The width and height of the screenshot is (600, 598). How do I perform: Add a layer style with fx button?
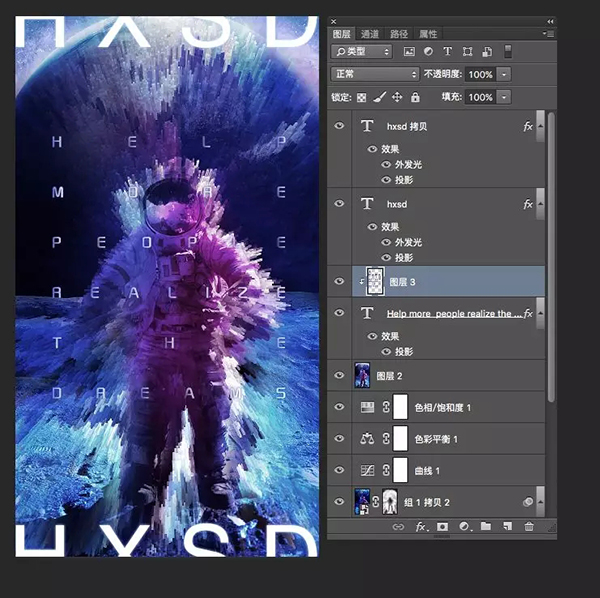421,527
